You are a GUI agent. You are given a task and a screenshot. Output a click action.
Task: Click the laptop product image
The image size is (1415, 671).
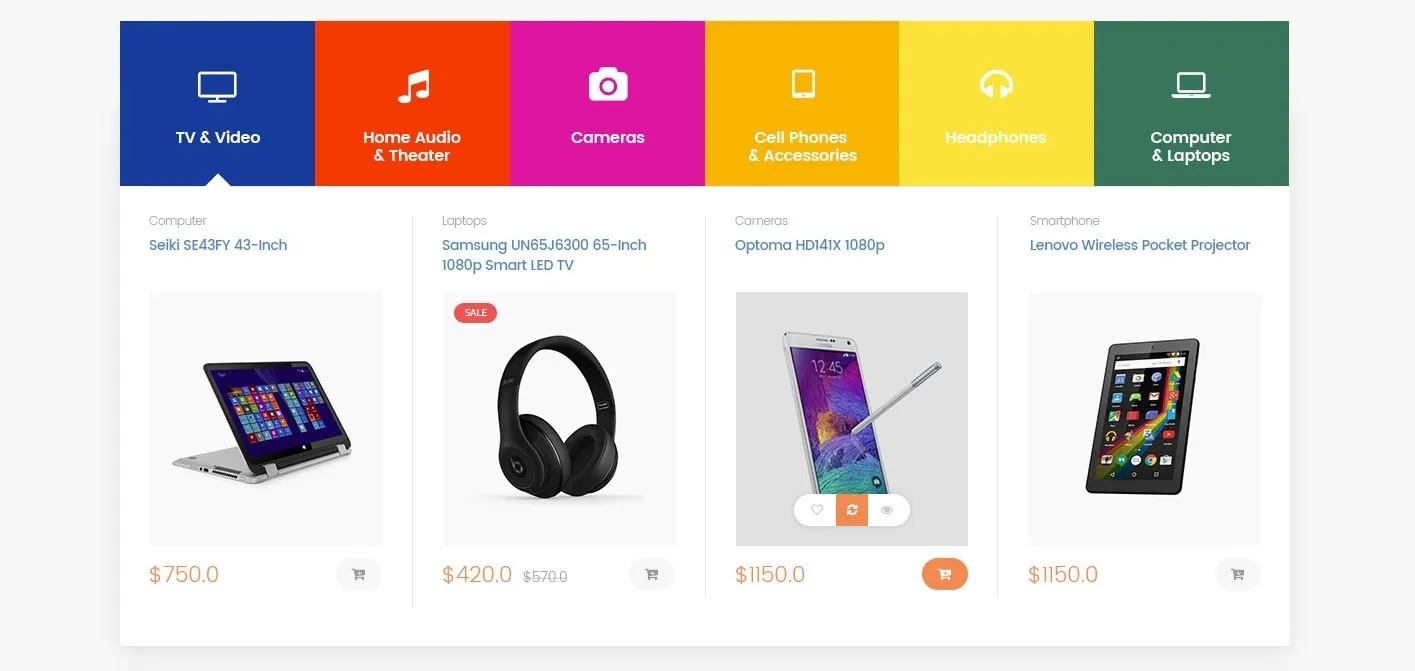pos(266,419)
